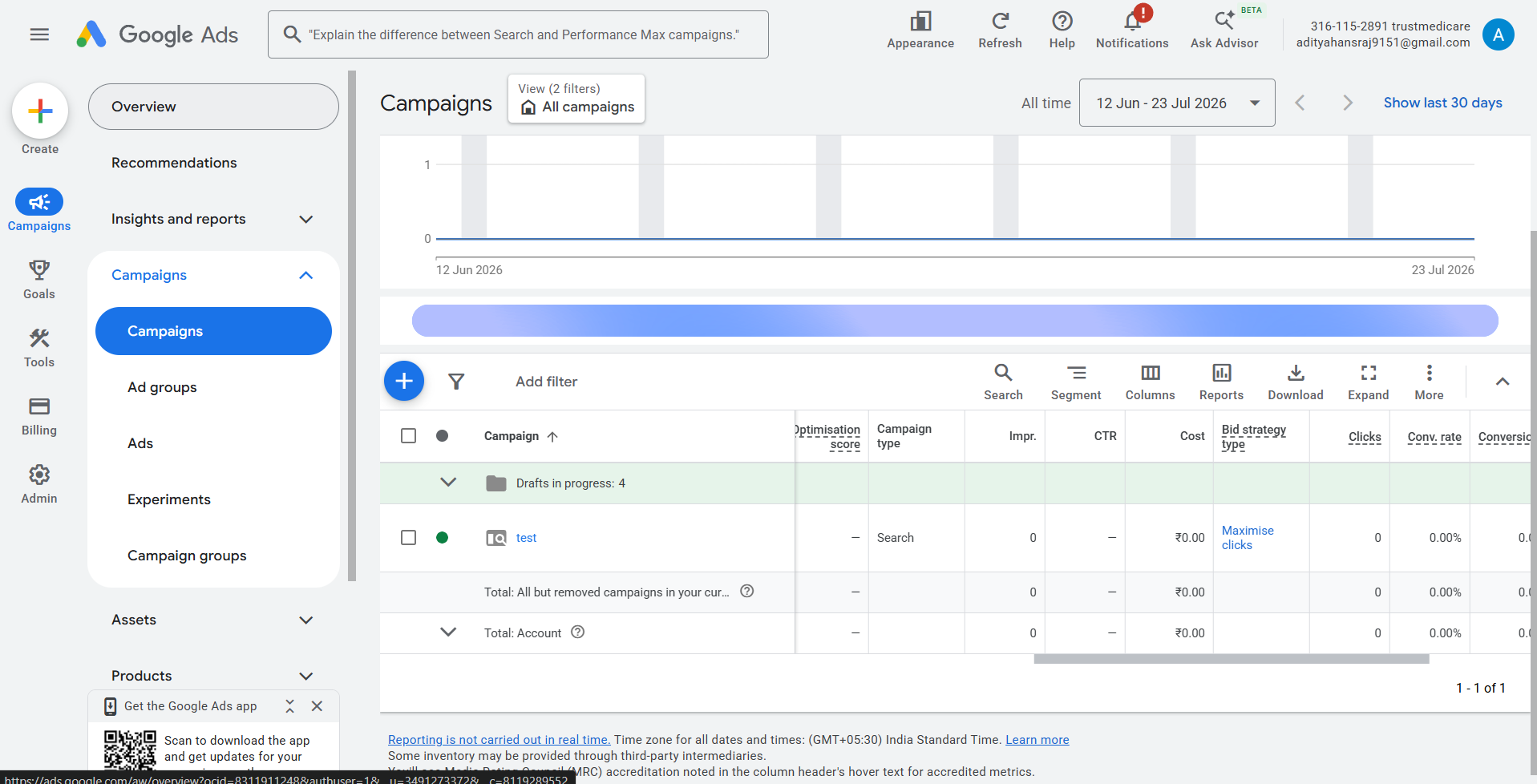Tick the checkbox for test campaign

pos(408,537)
